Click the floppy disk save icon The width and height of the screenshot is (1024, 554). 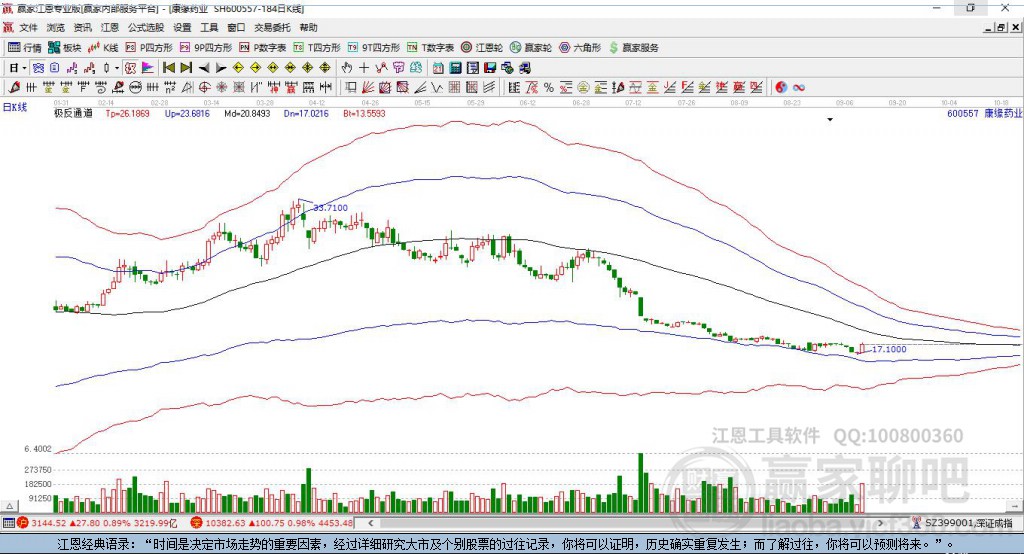(x=490, y=68)
